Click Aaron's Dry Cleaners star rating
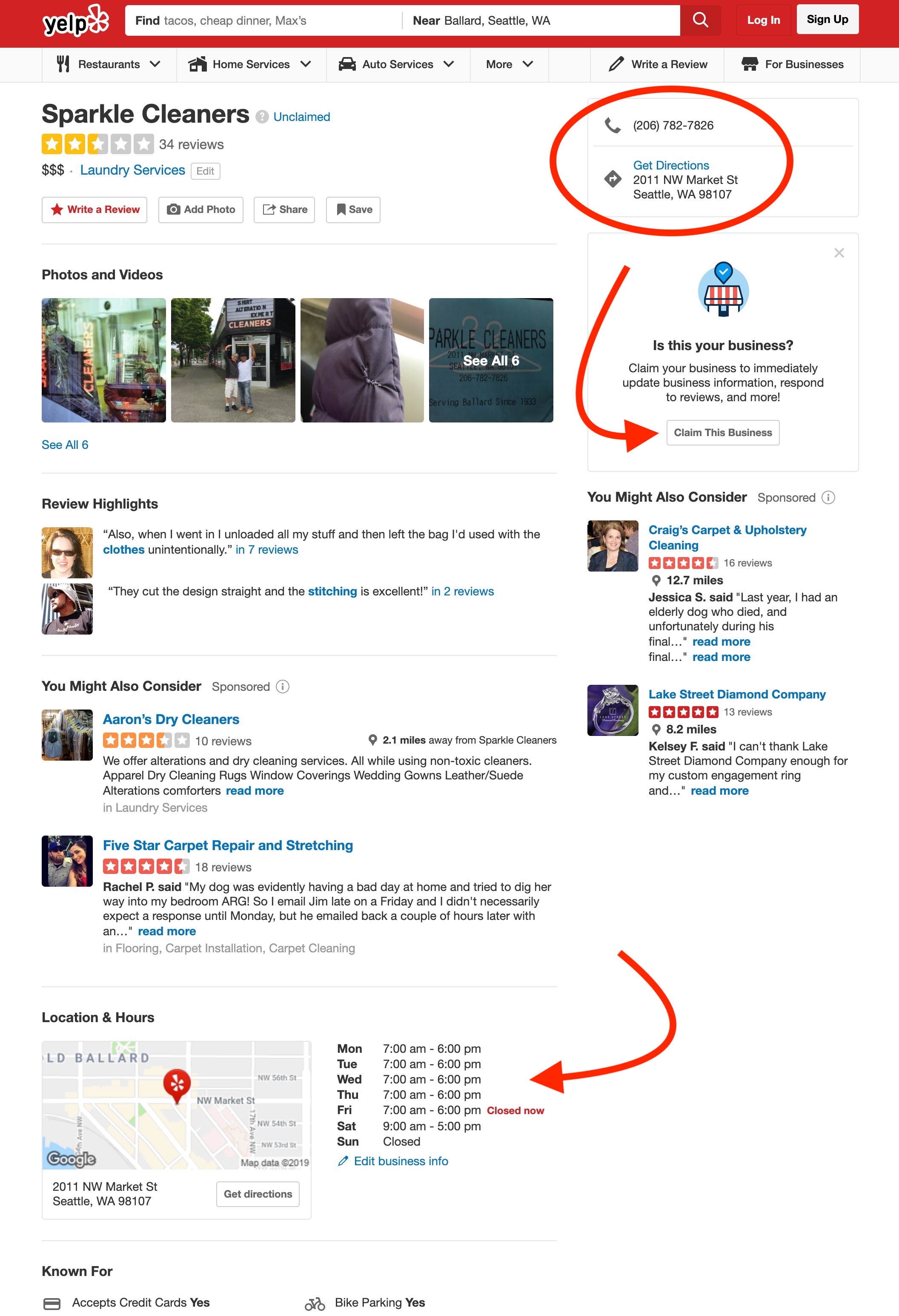This screenshot has width=899, height=1316. click(146, 740)
